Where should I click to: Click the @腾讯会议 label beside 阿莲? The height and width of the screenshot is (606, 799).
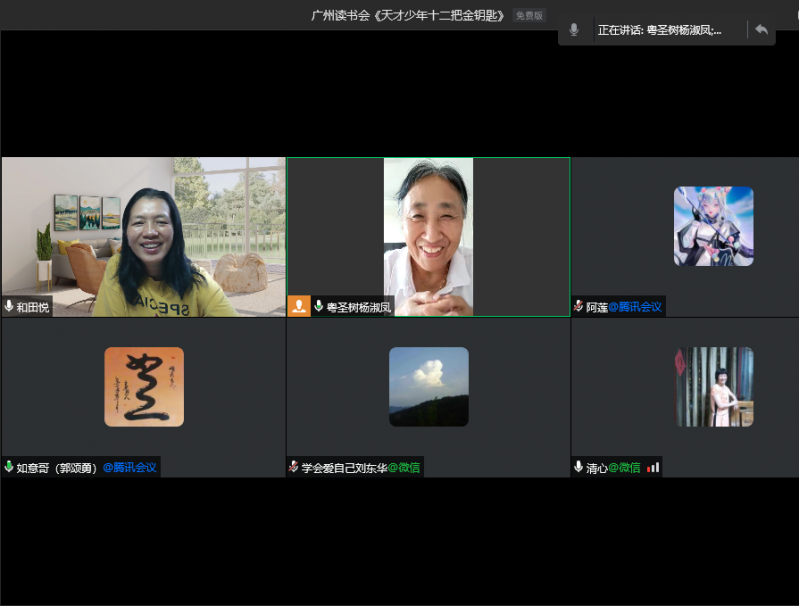(x=635, y=307)
